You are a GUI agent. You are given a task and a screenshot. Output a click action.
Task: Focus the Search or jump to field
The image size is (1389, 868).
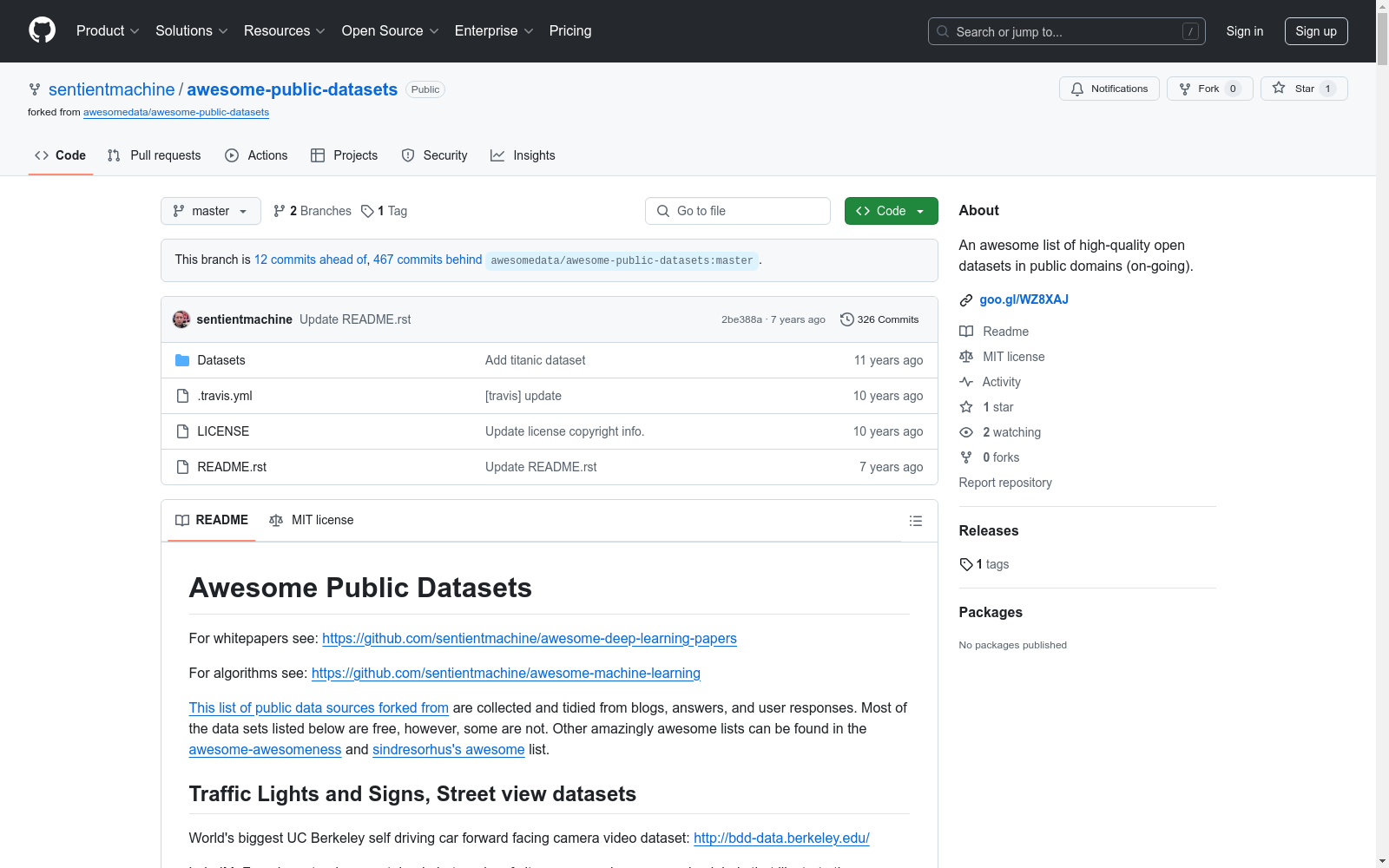point(1067,31)
